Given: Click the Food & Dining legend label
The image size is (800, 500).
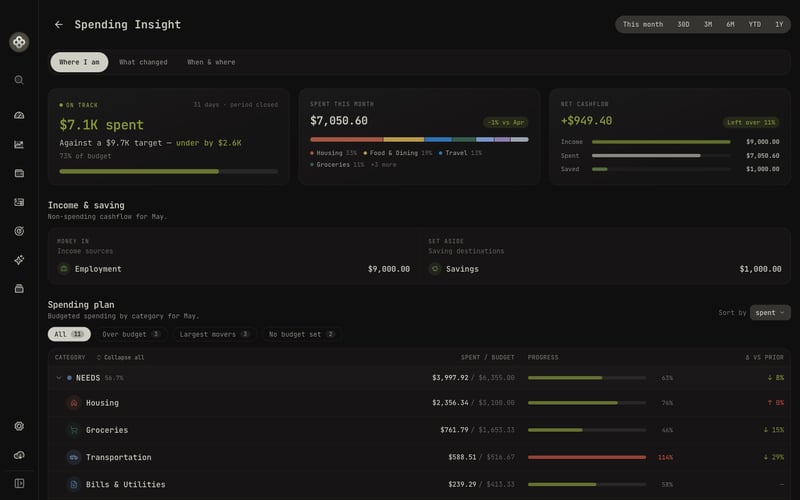Looking at the screenshot, I should coord(397,153).
